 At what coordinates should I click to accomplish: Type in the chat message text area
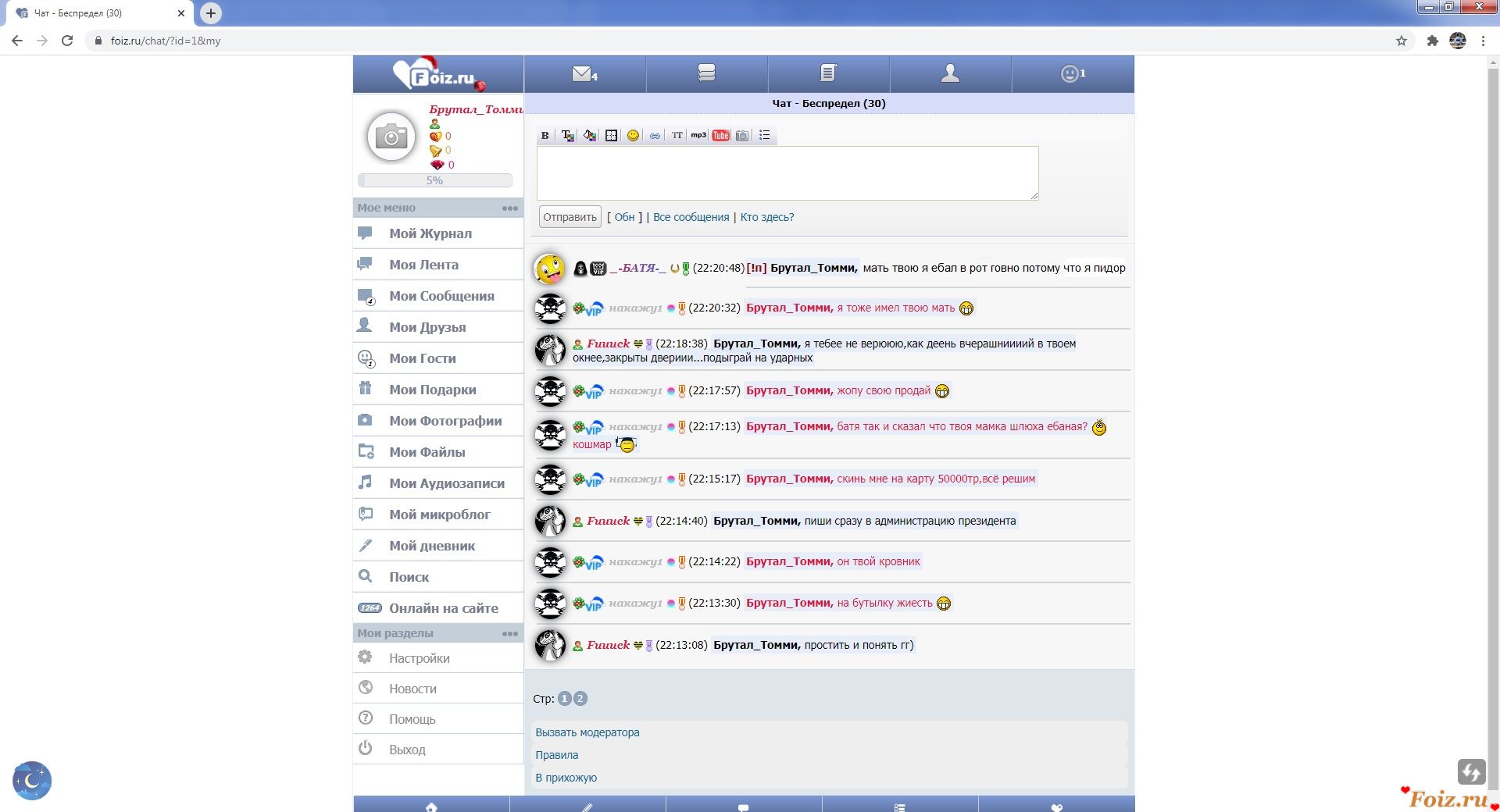click(x=787, y=173)
